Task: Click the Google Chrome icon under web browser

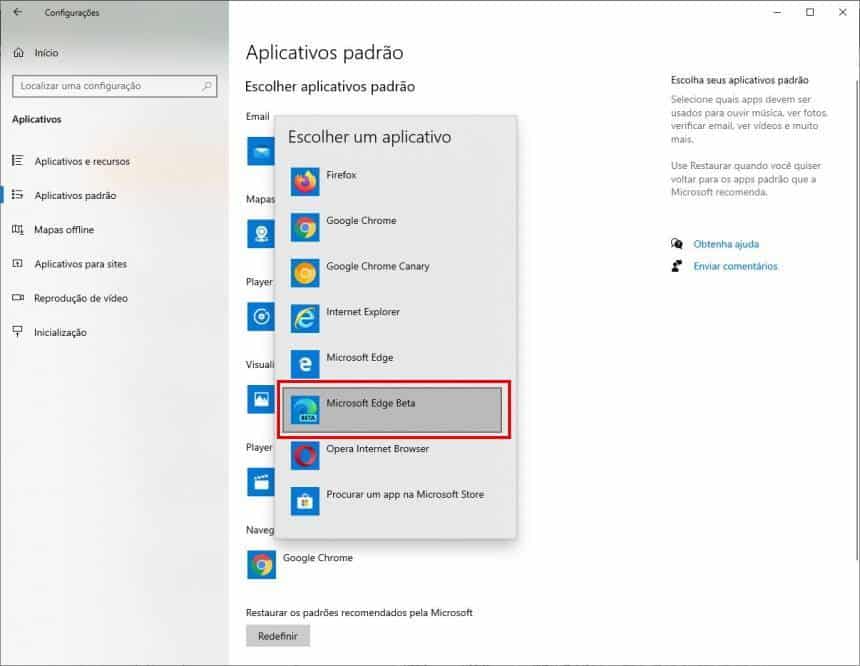Action: (x=262, y=565)
